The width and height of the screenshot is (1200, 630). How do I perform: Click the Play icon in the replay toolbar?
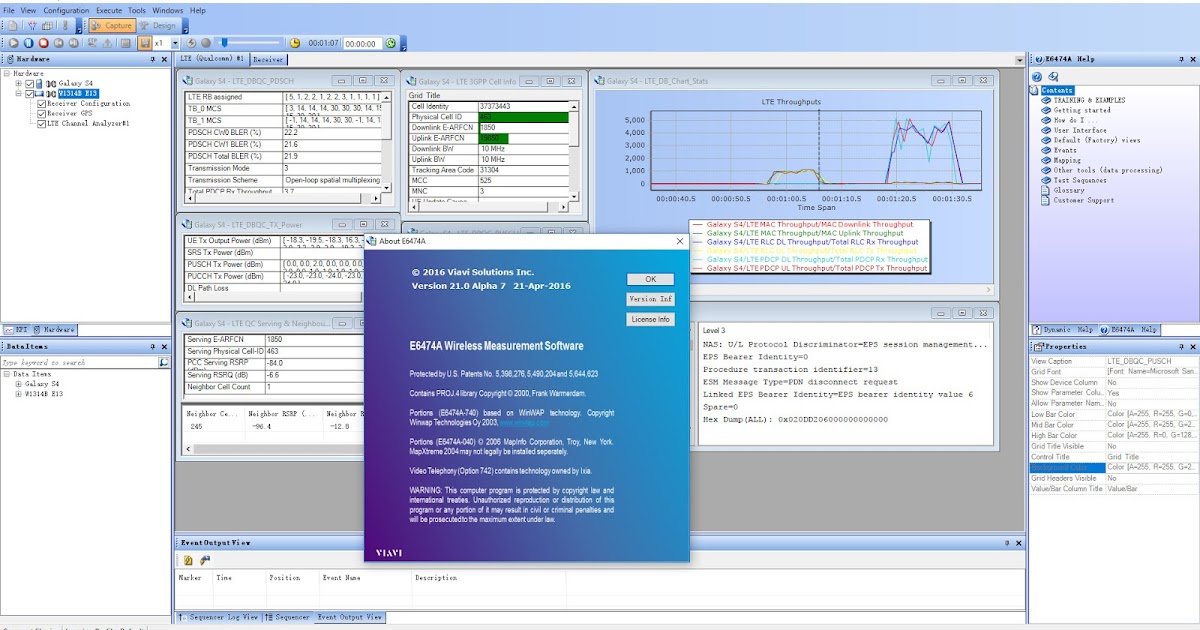coord(13,43)
